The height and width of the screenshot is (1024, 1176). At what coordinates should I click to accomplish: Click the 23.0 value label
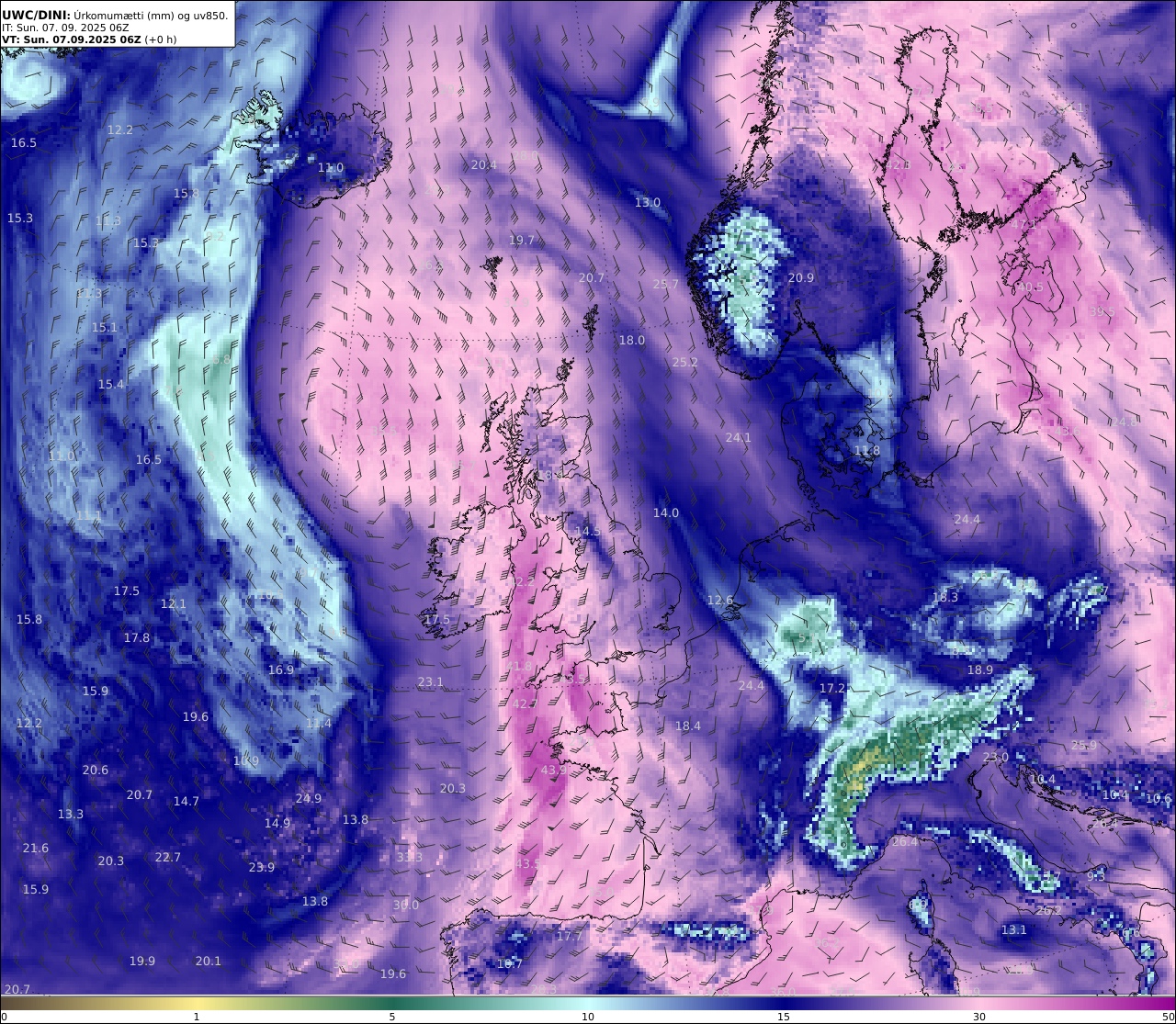[x=996, y=757]
